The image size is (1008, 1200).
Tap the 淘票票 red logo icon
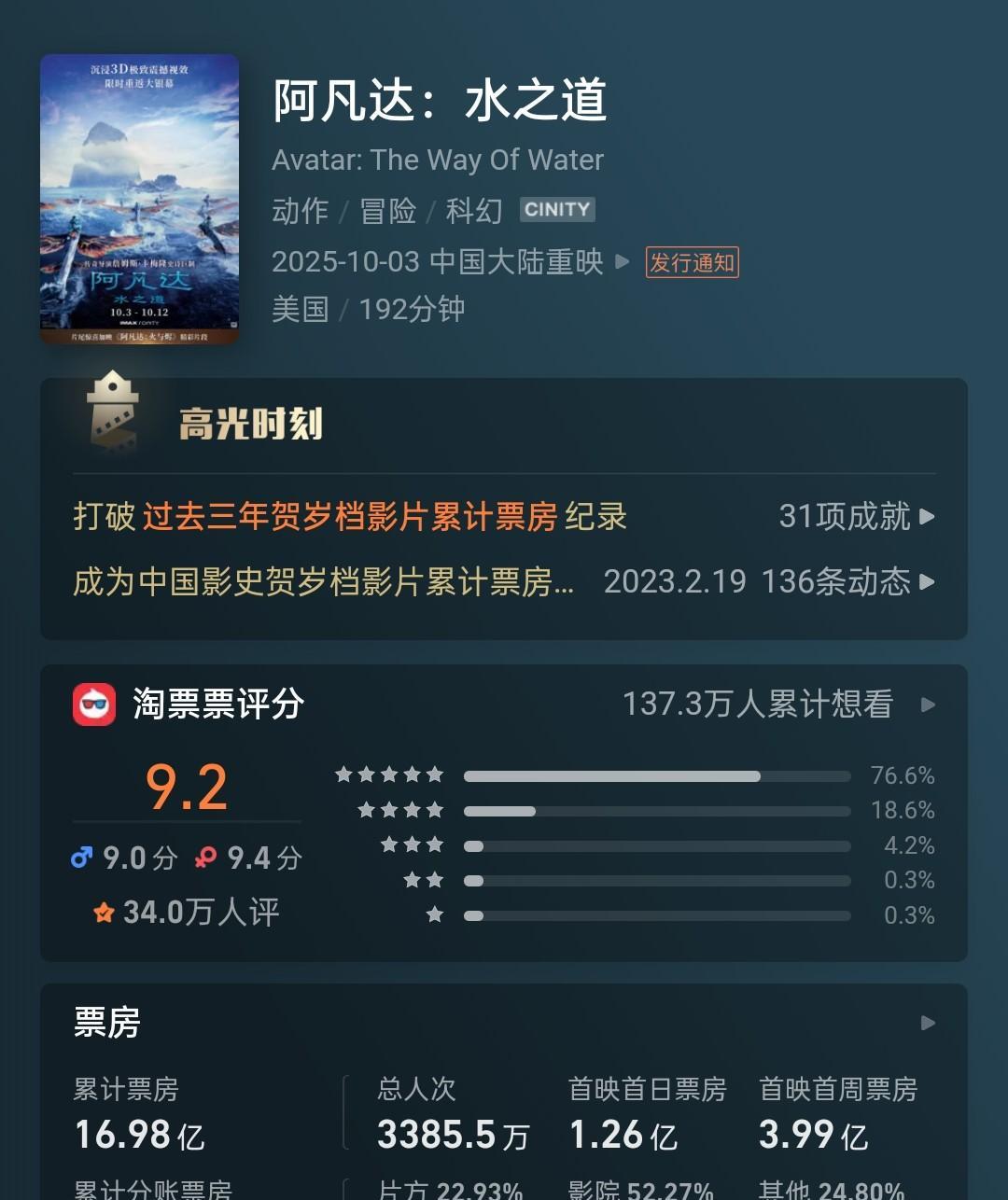coord(94,705)
